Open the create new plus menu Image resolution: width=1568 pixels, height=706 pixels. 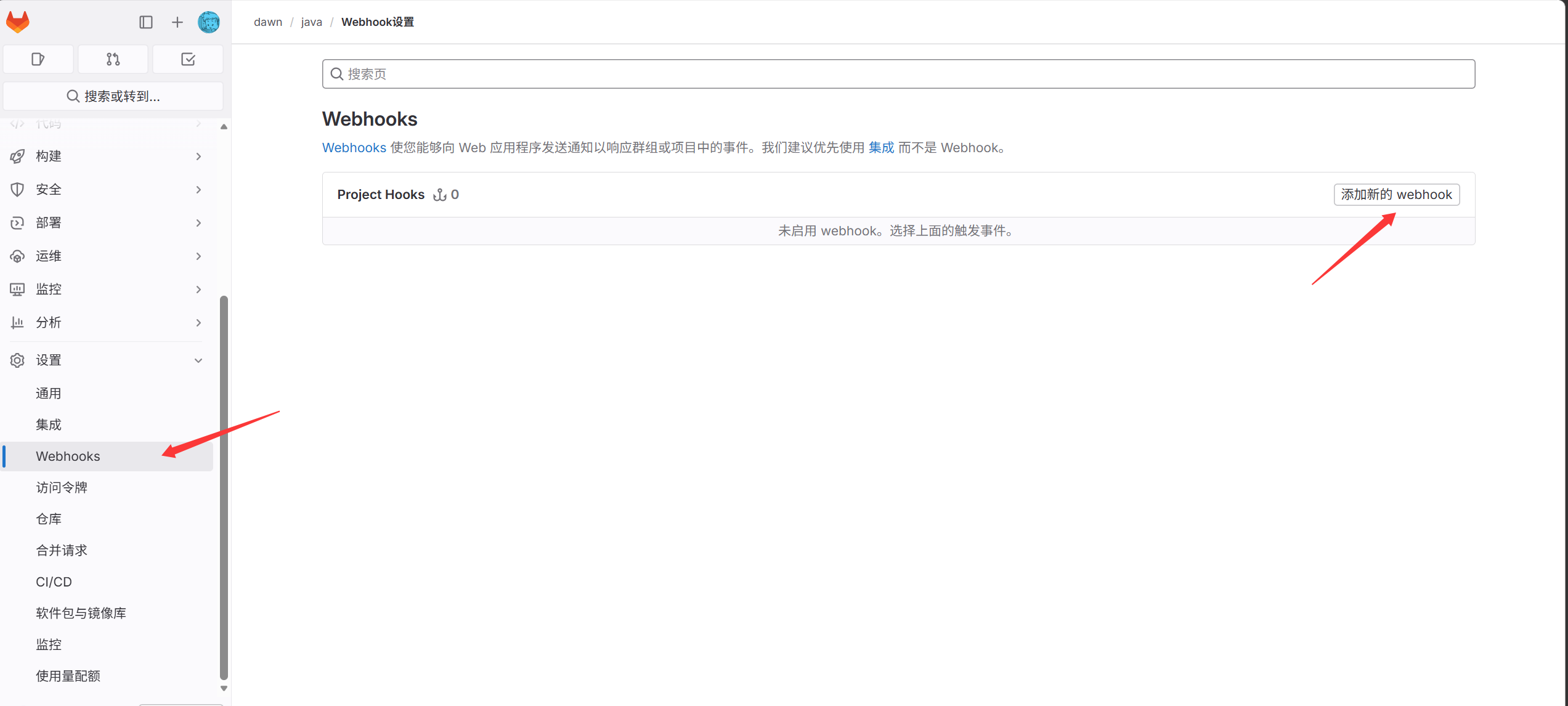(177, 22)
